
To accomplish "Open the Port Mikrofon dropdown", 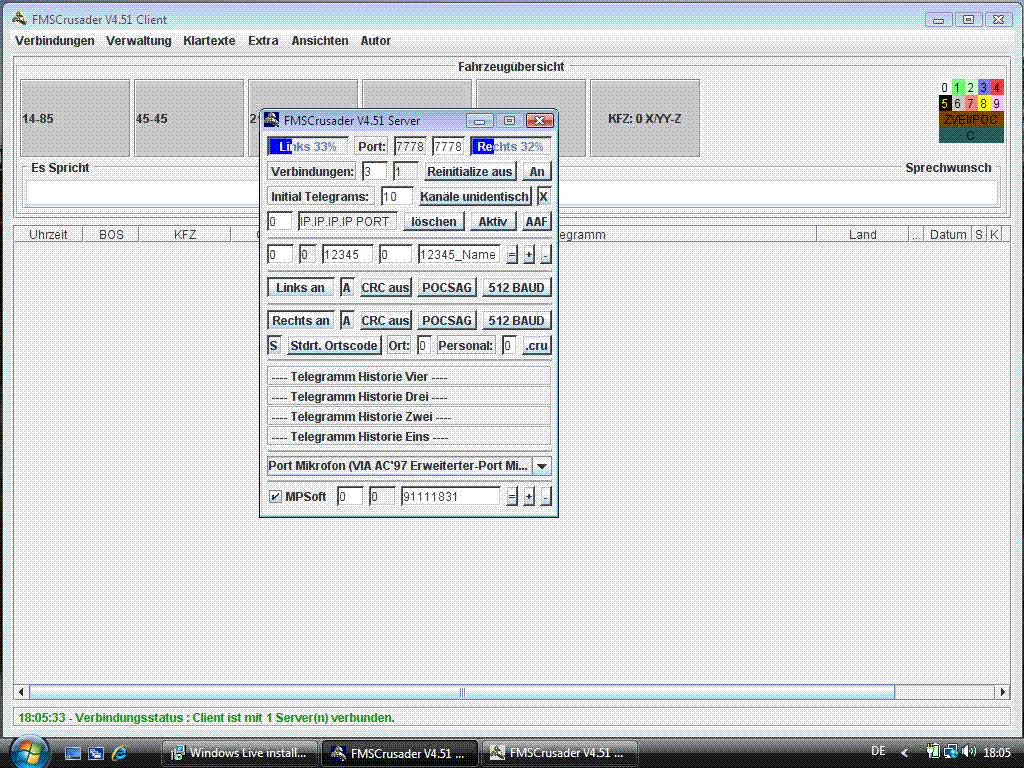I will pos(541,466).
